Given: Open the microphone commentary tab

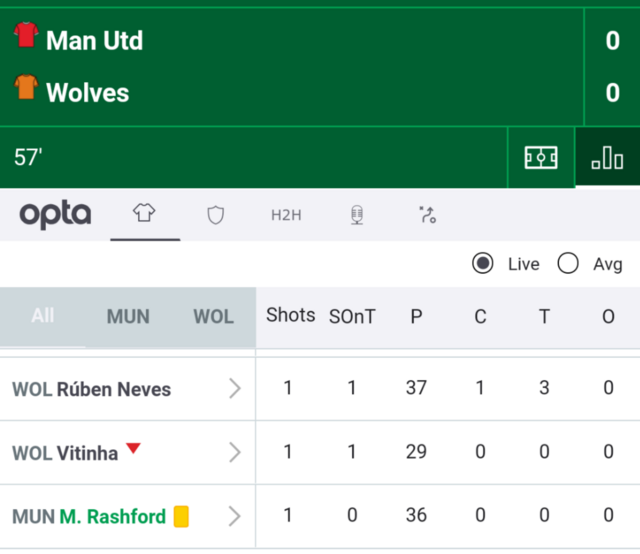Looking at the screenshot, I should pos(357,215).
